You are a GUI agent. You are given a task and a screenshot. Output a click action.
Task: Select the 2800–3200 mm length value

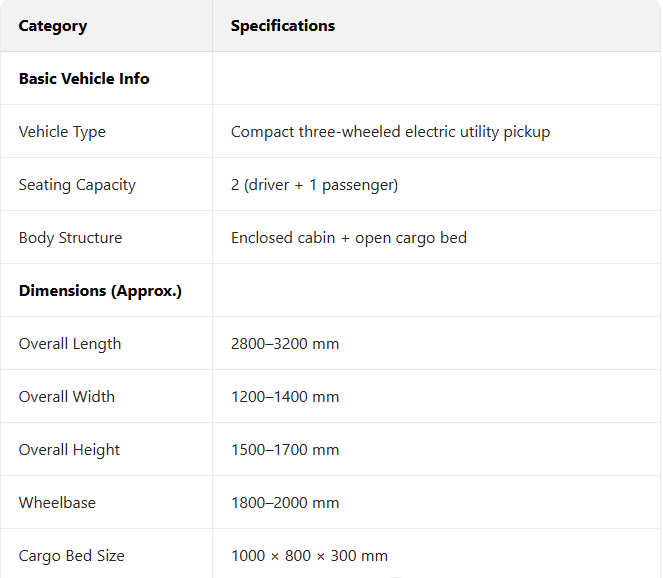(x=285, y=344)
